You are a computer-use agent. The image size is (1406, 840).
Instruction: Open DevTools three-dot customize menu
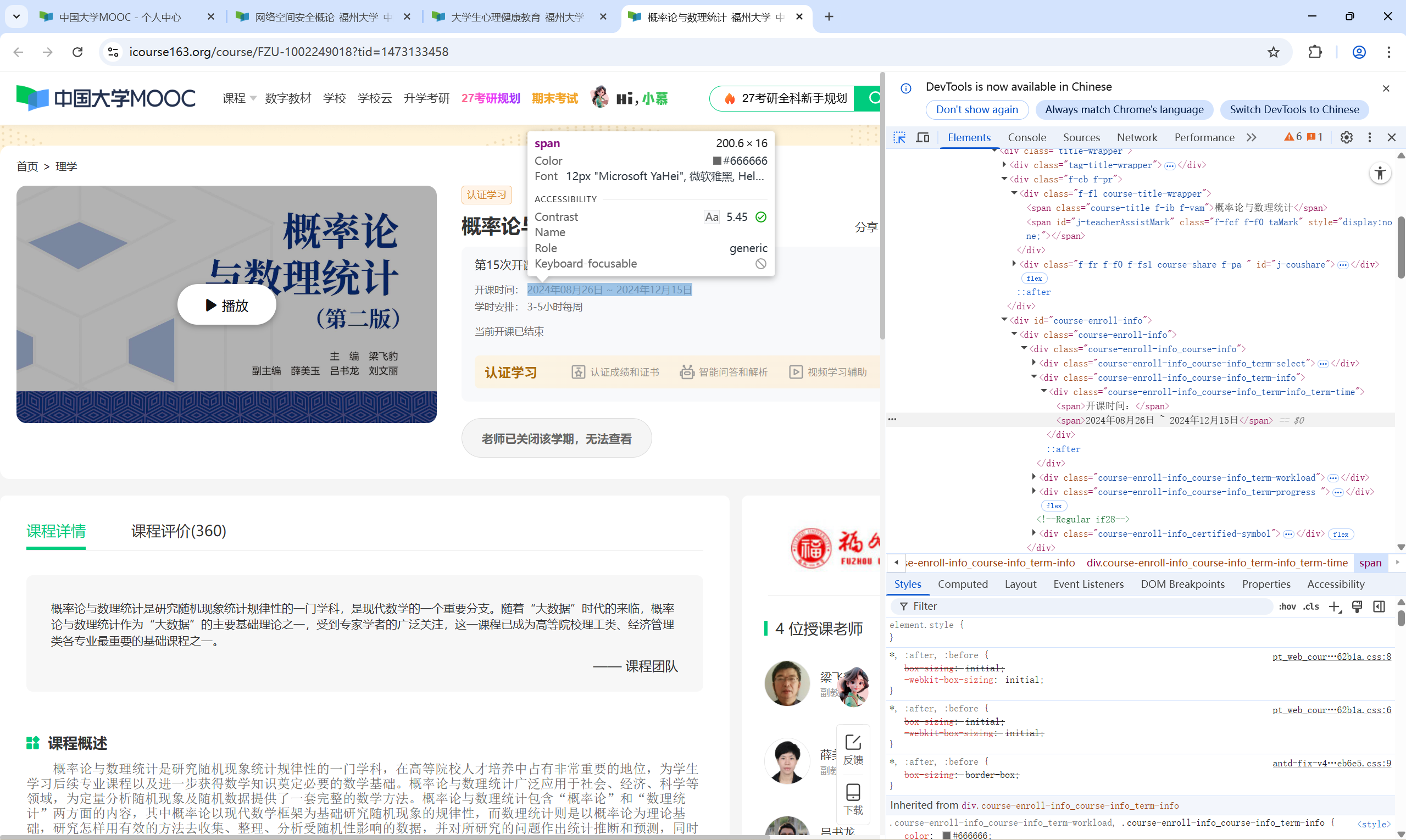coord(1369,137)
